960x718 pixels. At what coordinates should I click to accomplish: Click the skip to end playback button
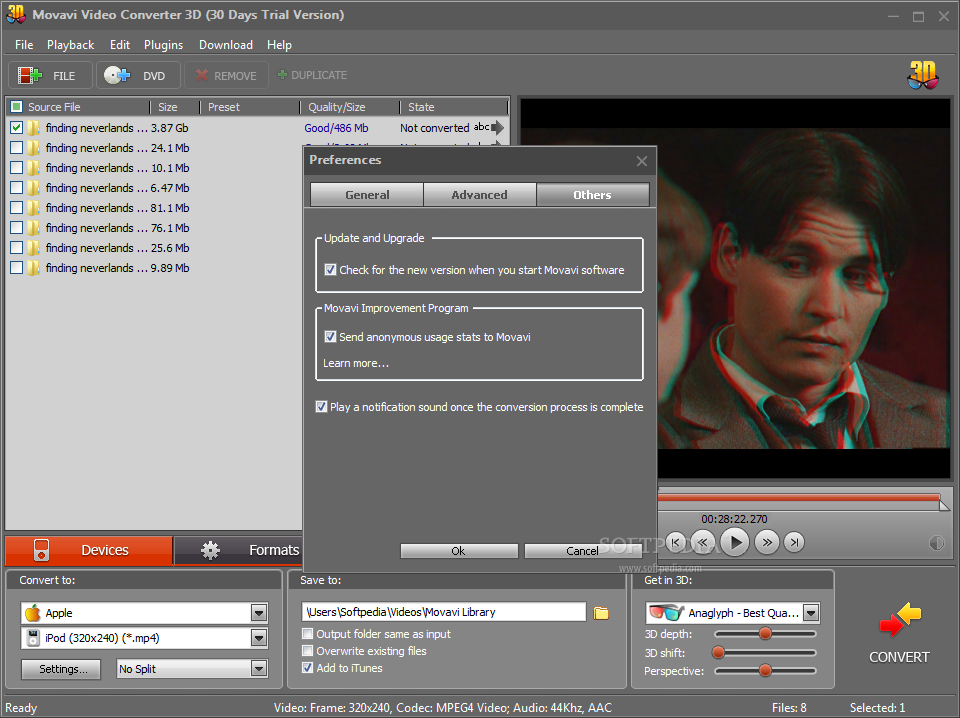(794, 542)
